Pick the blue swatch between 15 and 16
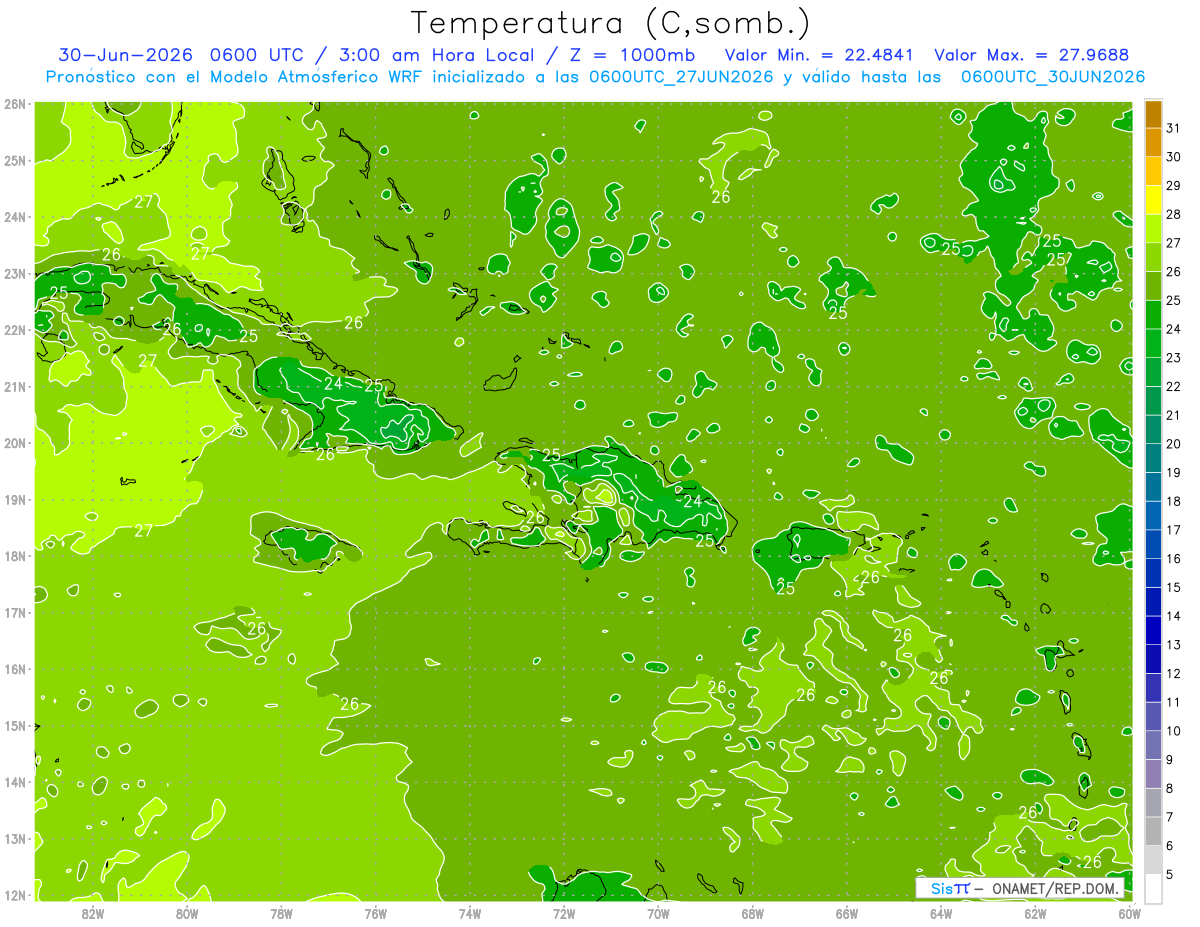The image size is (1200, 927). click(x=1153, y=573)
